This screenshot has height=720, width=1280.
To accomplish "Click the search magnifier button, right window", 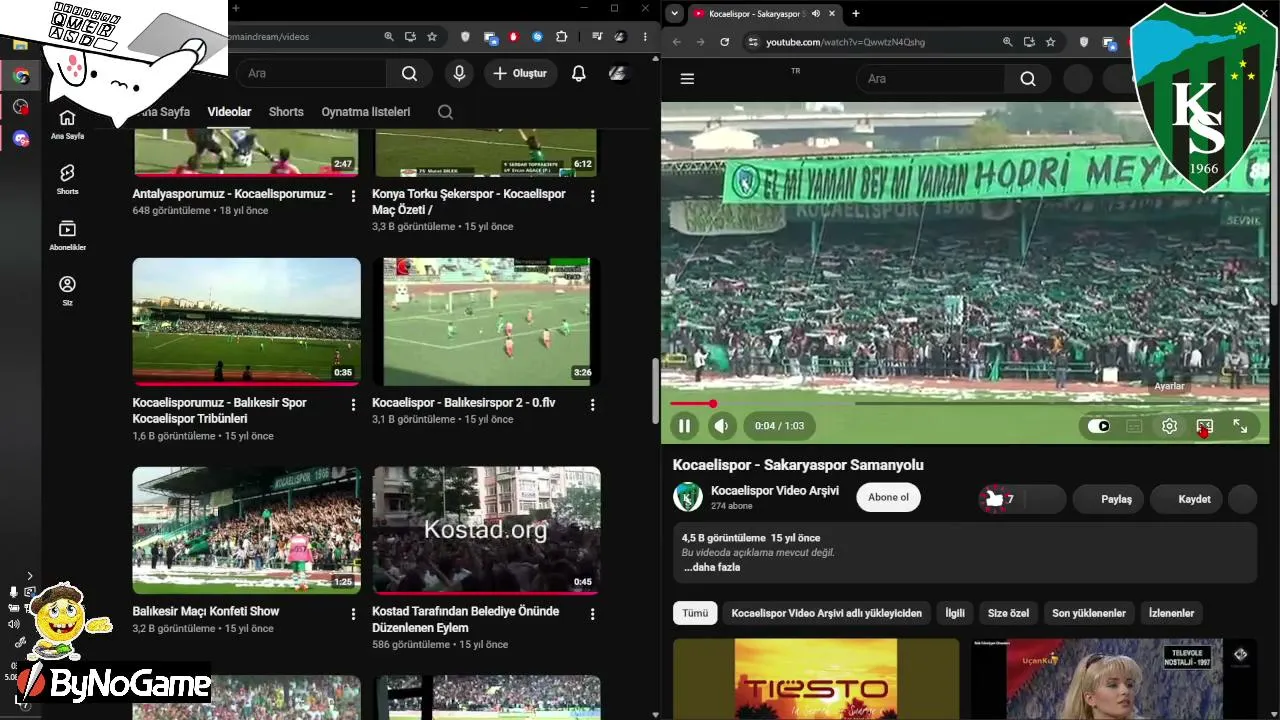I will click(x=1028, y=79).
